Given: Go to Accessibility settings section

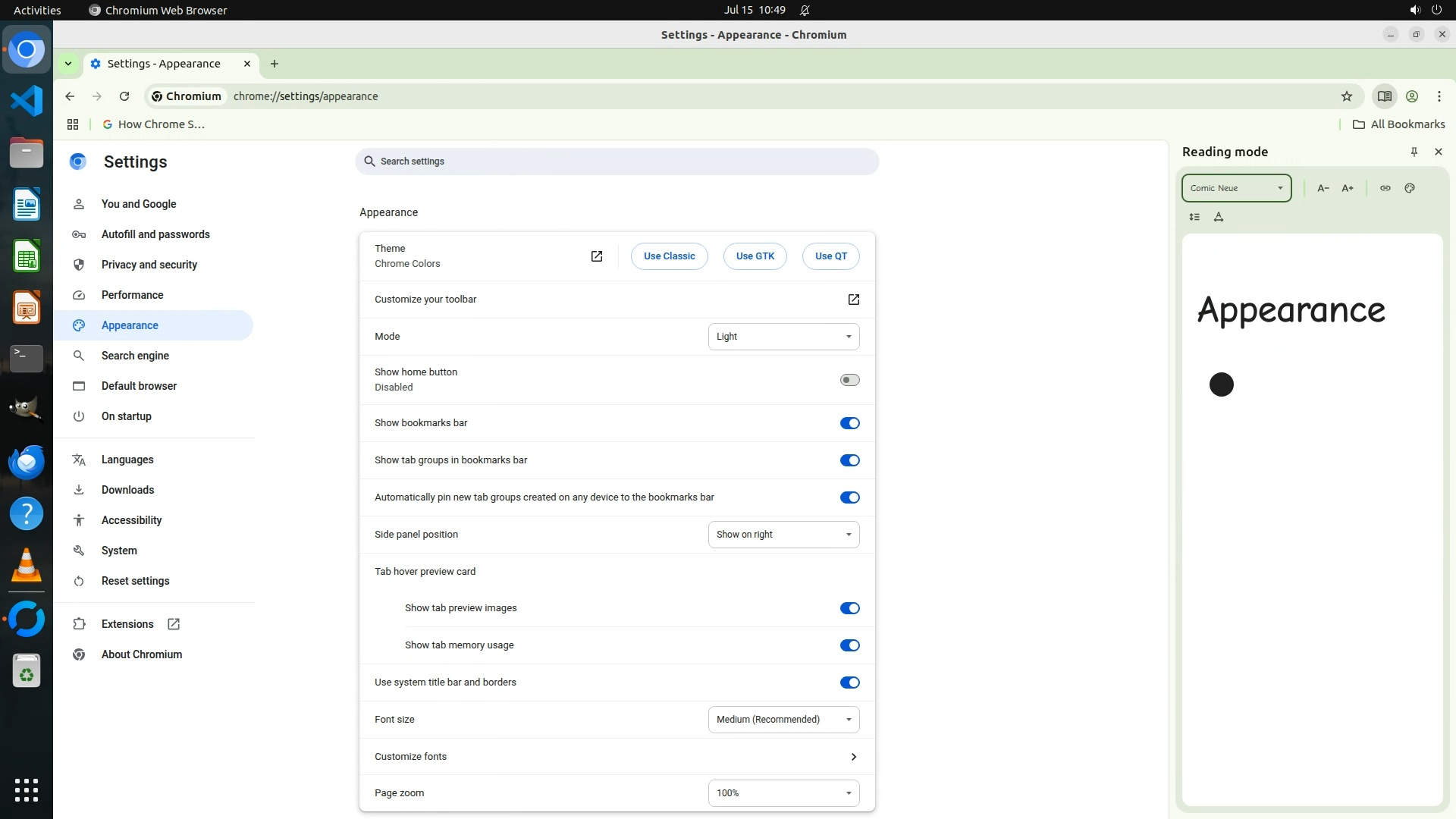Looking at the screenshot, I should coord(131,520).
